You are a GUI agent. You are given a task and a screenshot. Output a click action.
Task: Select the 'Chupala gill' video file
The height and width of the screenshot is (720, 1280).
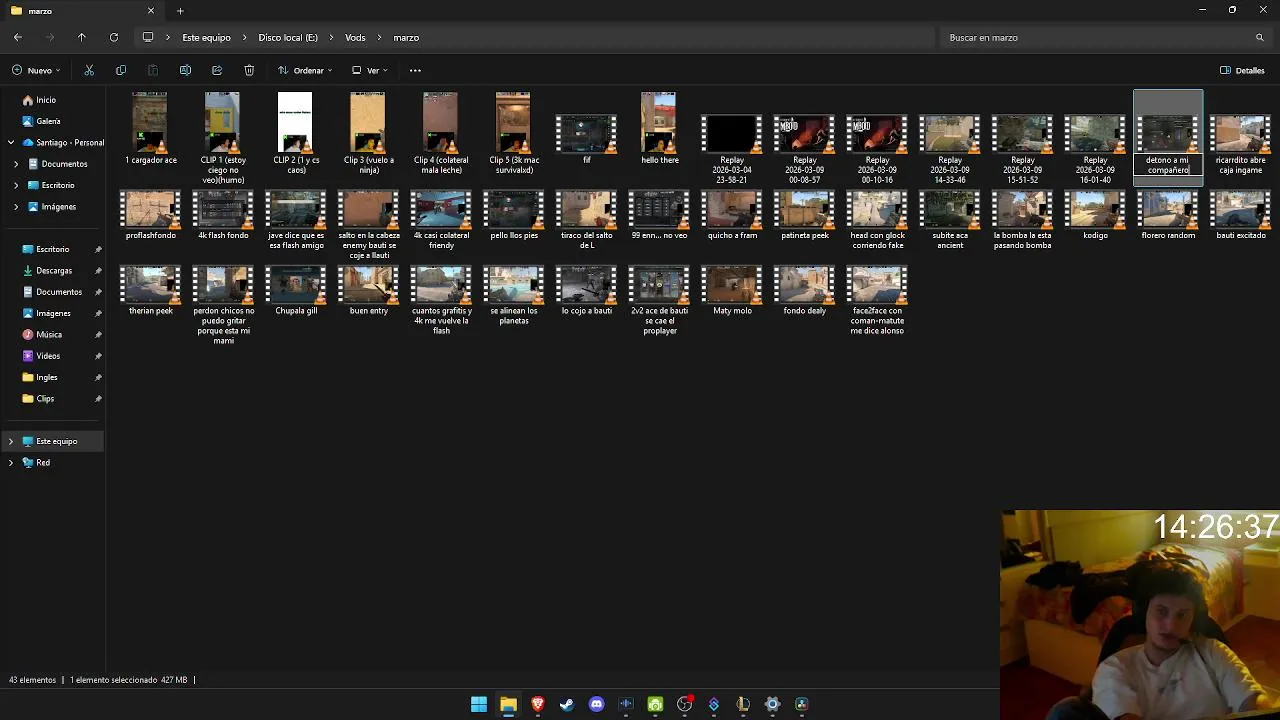296,291
